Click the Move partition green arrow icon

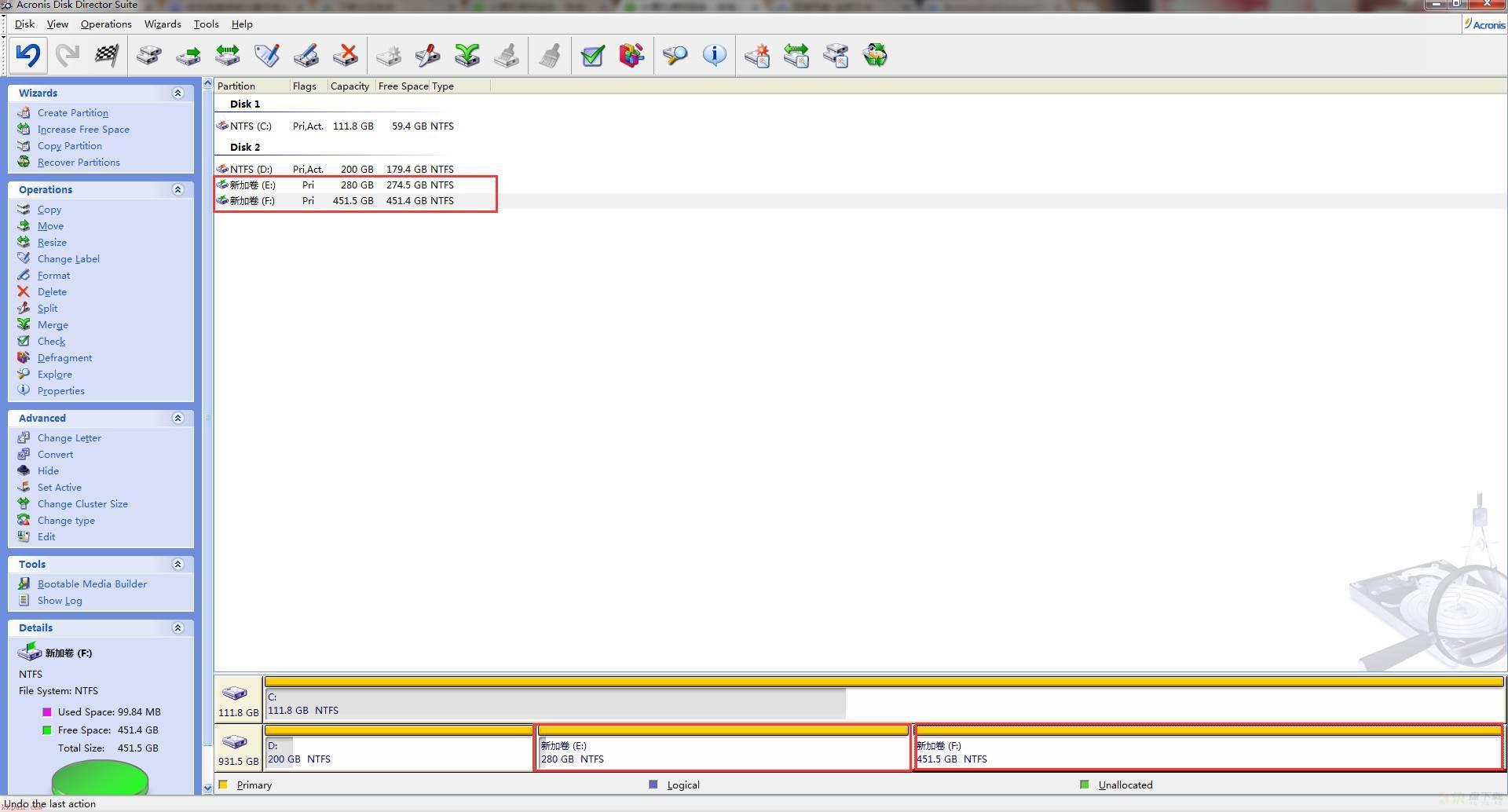point(188,55)
